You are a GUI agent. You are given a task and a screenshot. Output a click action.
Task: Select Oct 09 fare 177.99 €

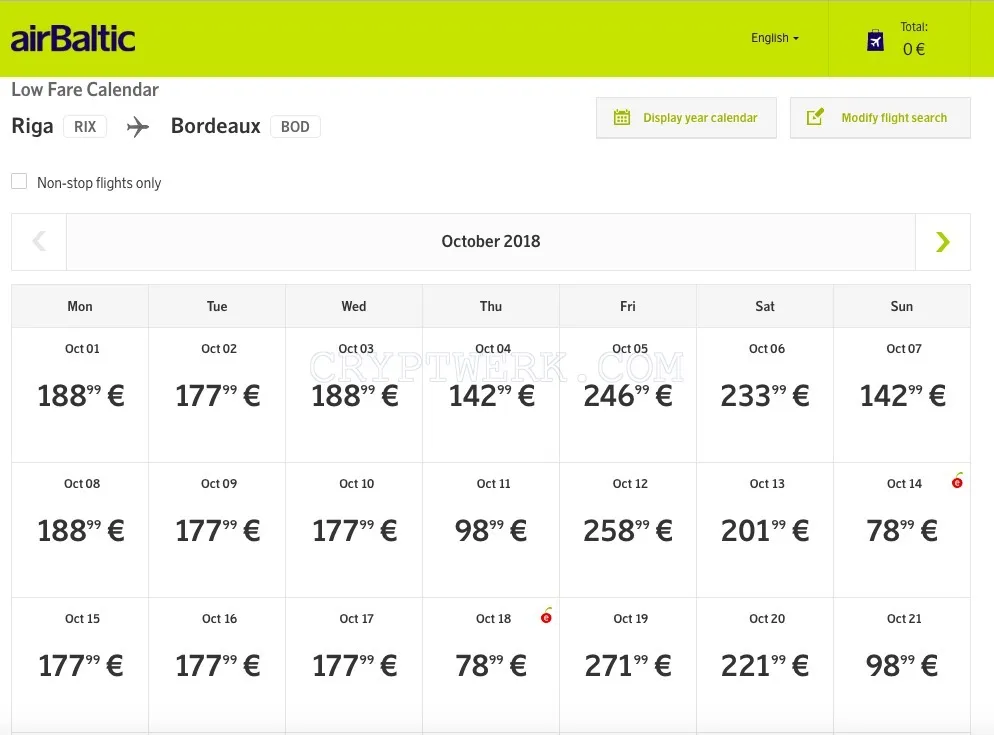(217, 530)
